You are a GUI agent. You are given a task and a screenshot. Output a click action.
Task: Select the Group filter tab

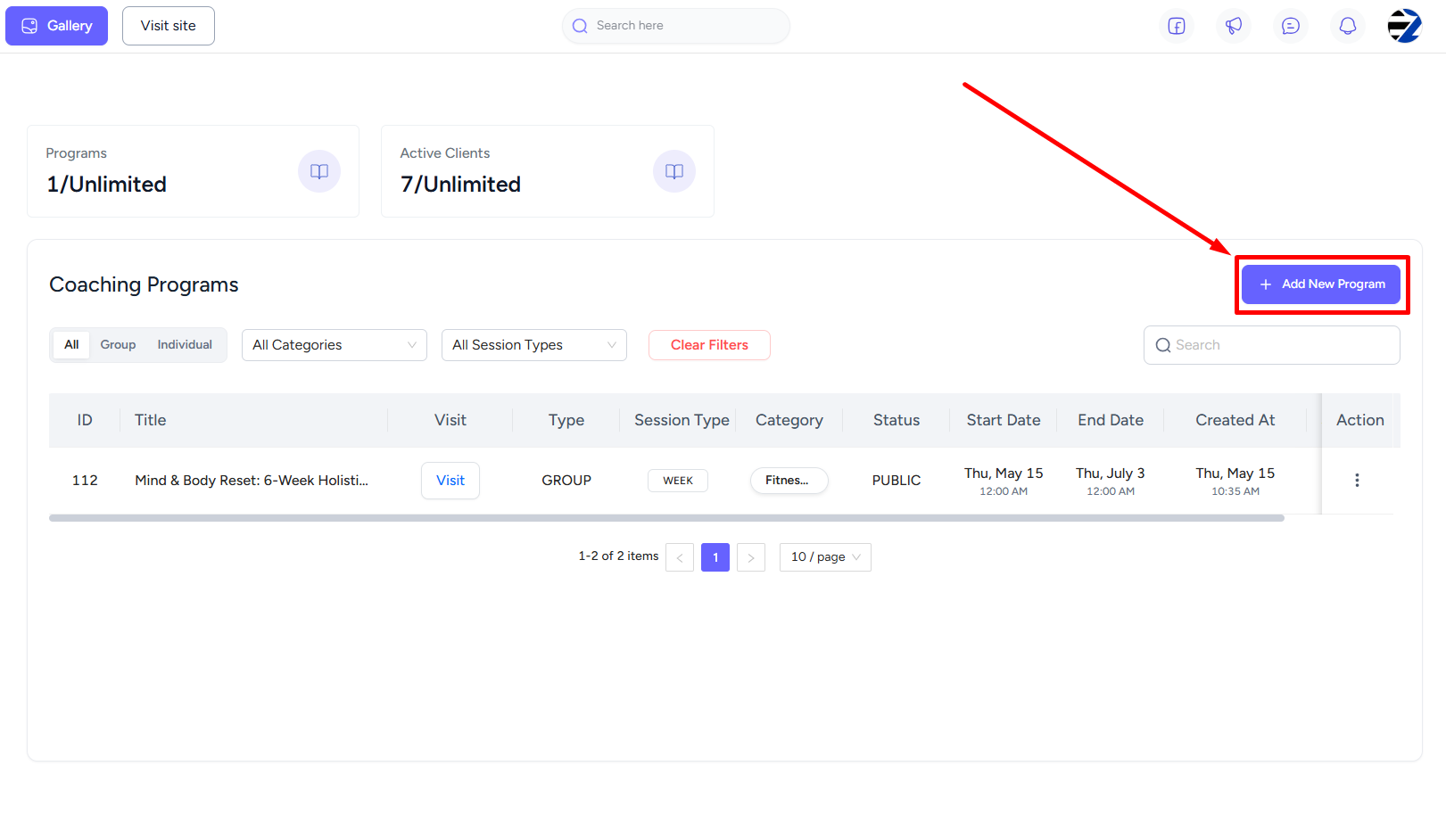pyautogui.click(x=118, y=345)
